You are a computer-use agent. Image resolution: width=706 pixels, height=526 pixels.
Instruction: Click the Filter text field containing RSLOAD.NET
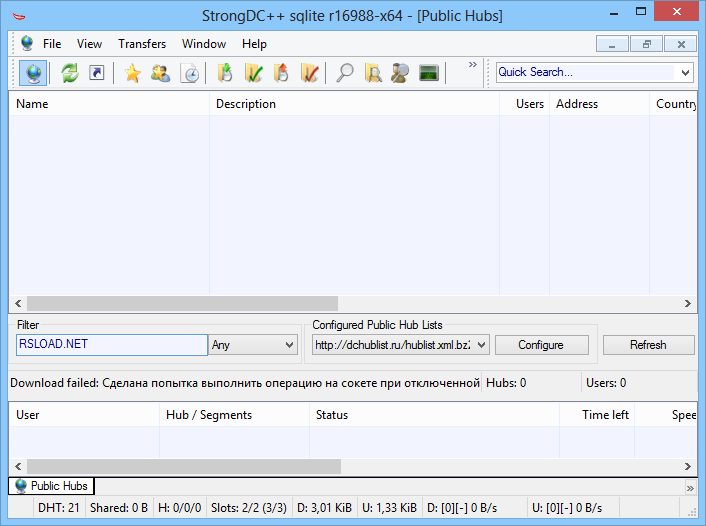[112, 345]
